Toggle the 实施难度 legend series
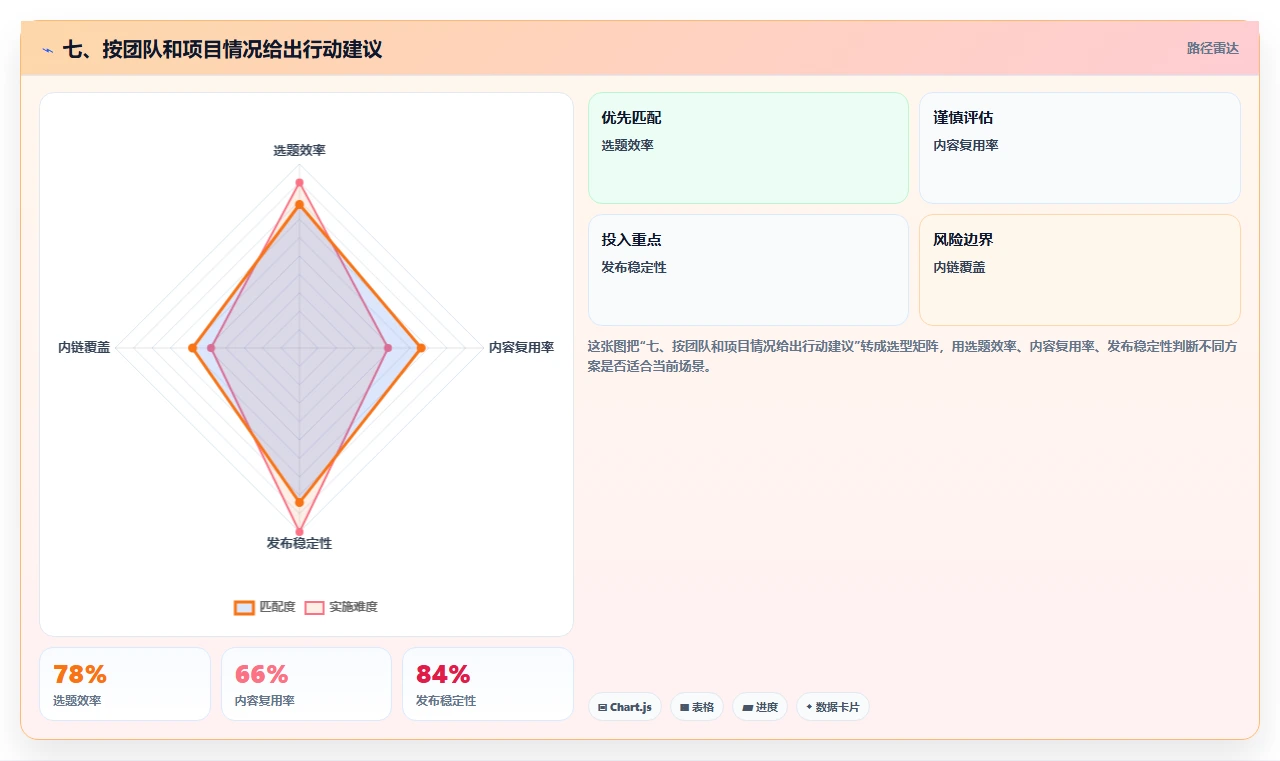The image size is (1280, 761). pyautogui.click(x=341, y=607)
